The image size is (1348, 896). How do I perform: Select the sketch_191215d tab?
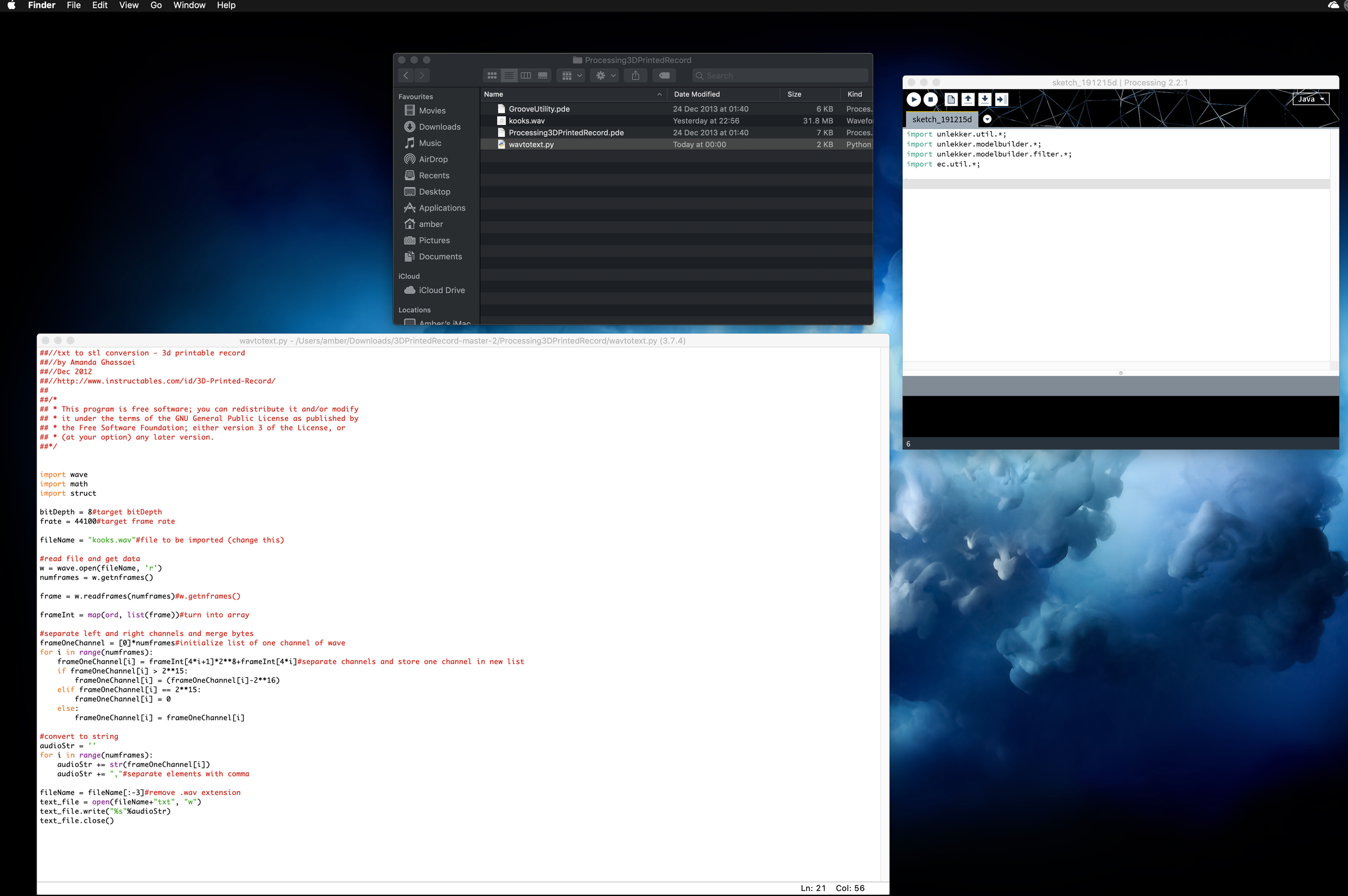941,120
